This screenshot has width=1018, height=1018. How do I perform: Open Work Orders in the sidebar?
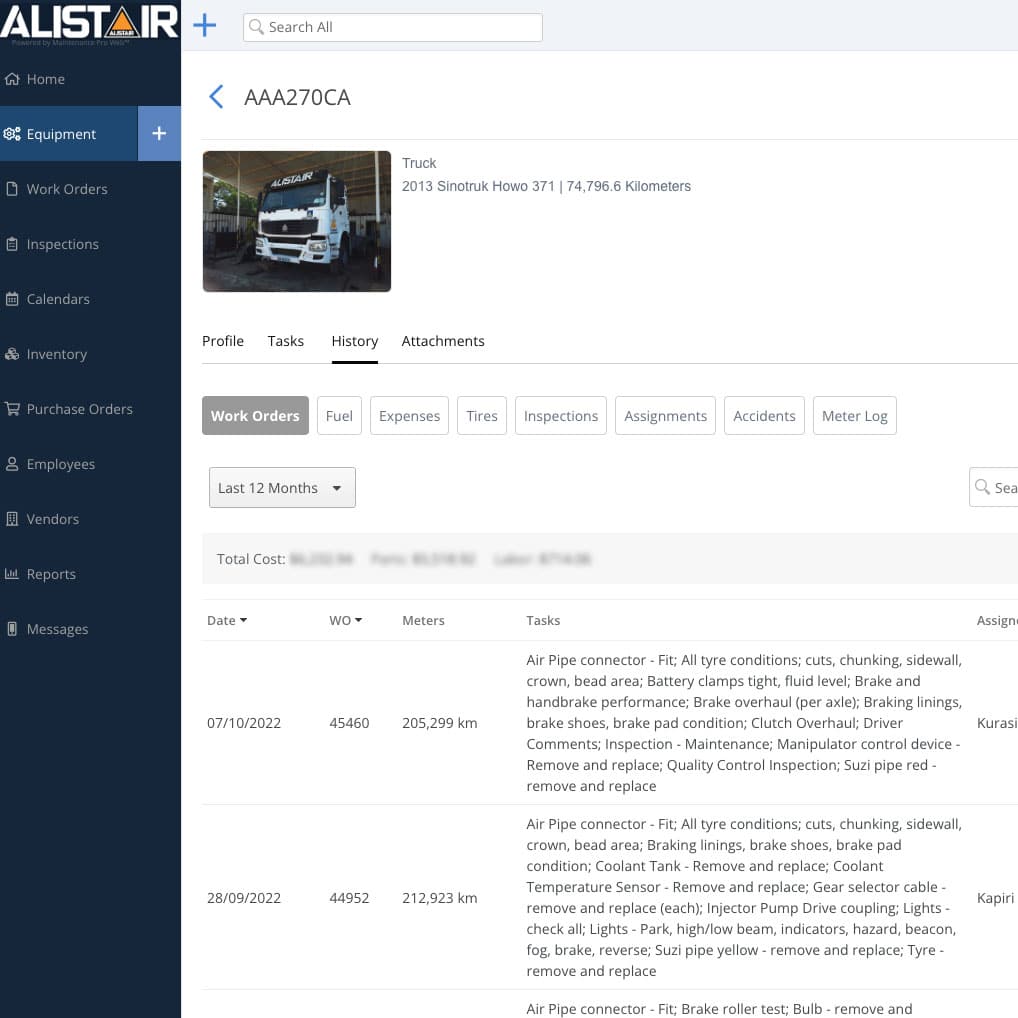[66, 189]
